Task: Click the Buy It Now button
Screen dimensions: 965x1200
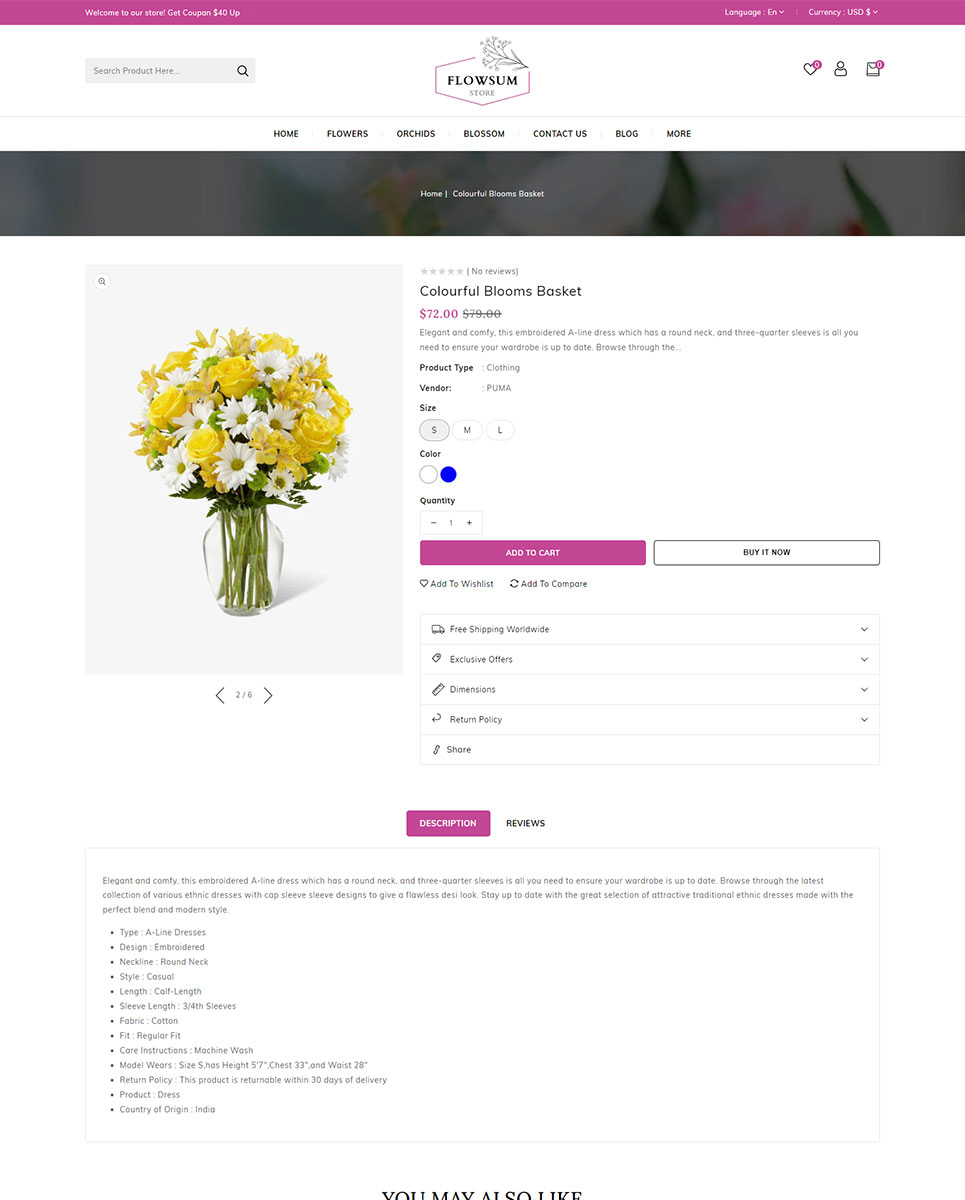Action: (x=767, y=553)
